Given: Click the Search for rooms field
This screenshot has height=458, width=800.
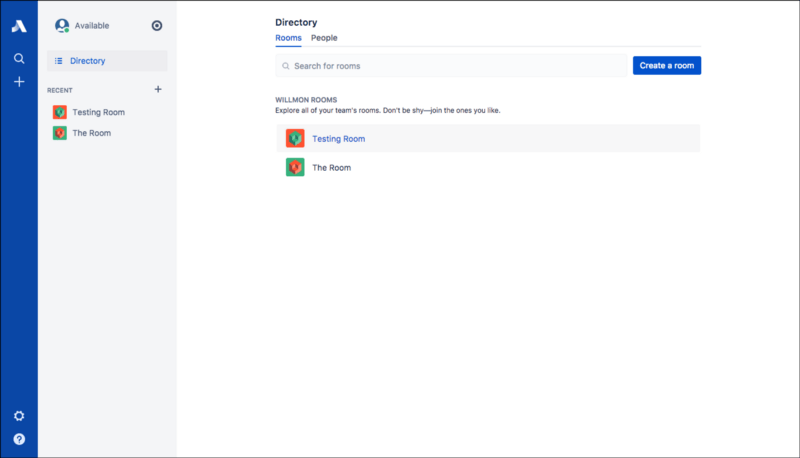Looking at the screenshot, I should tap(452, 66).
